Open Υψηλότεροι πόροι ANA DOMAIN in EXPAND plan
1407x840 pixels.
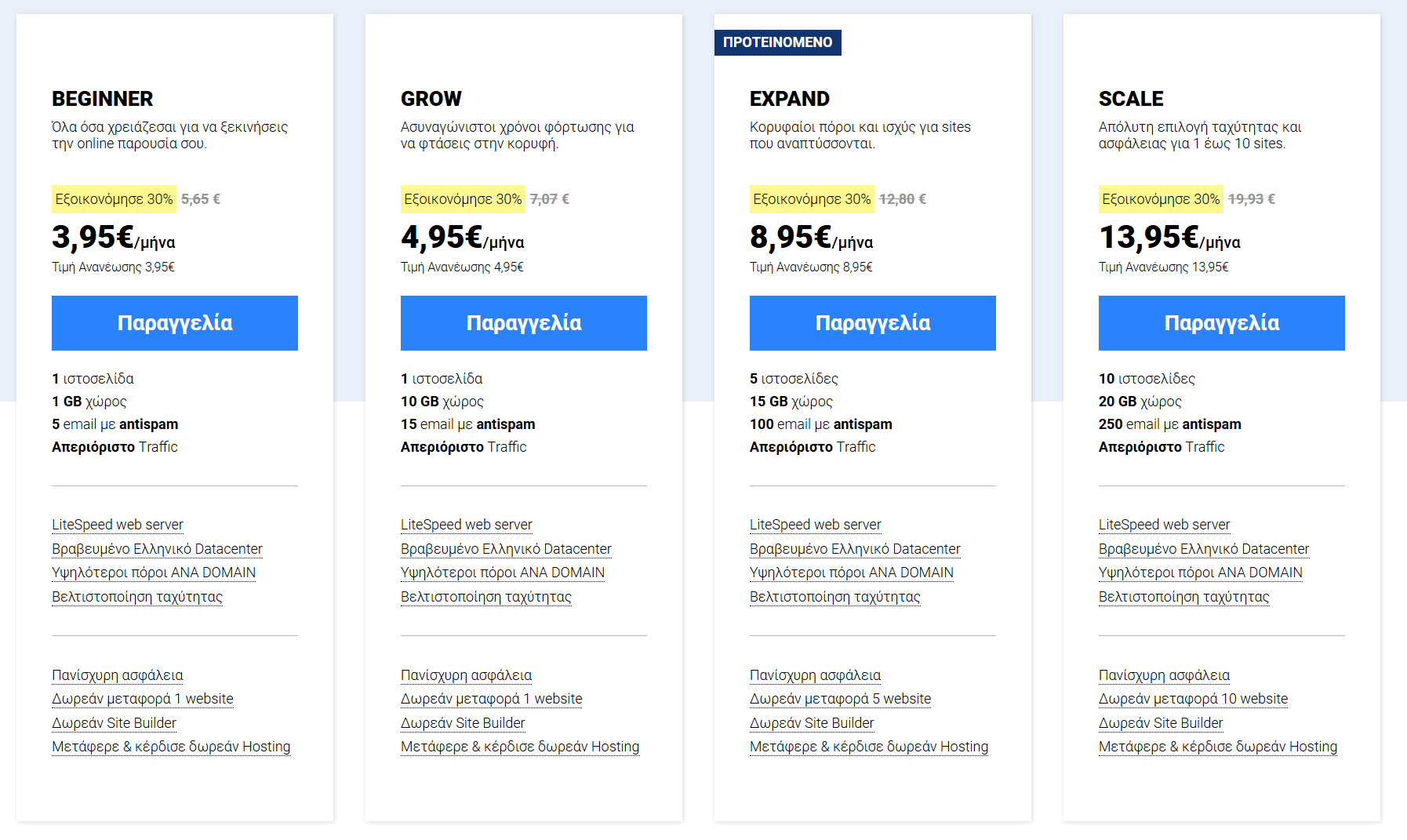click(x=852, y=573)
